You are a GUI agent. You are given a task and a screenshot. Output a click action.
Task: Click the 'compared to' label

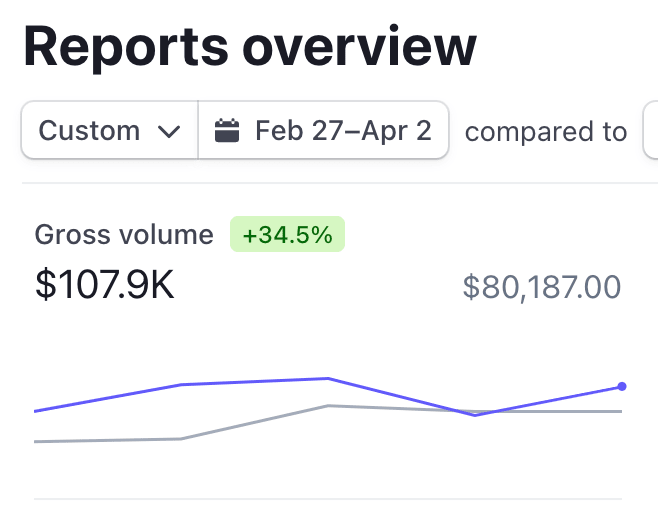(x=546, y=132)
